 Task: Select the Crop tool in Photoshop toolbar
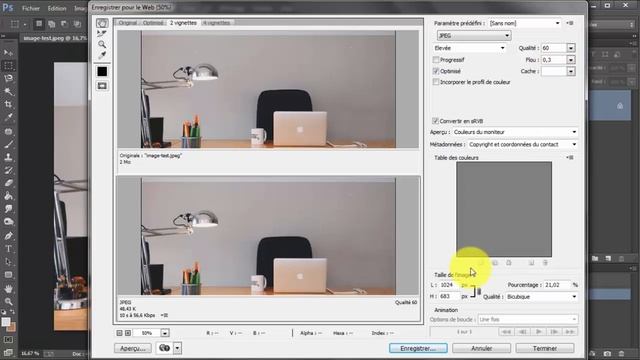point(9,104)
